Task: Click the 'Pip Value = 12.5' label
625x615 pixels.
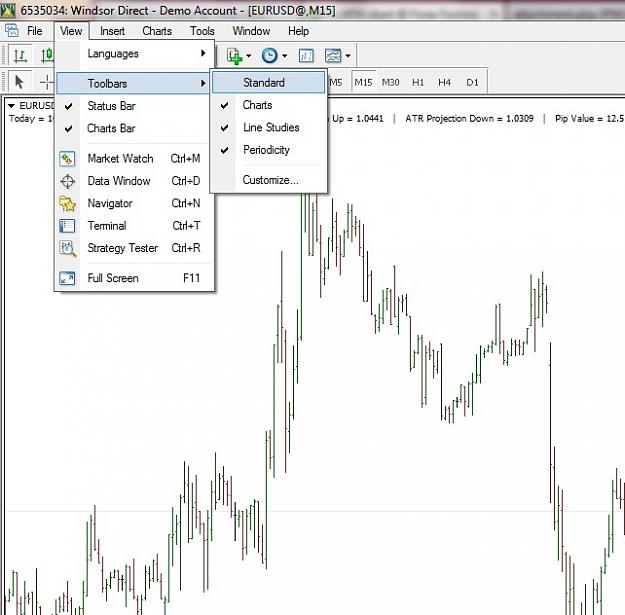Action: pyautogui.click(x=590, y=118)
